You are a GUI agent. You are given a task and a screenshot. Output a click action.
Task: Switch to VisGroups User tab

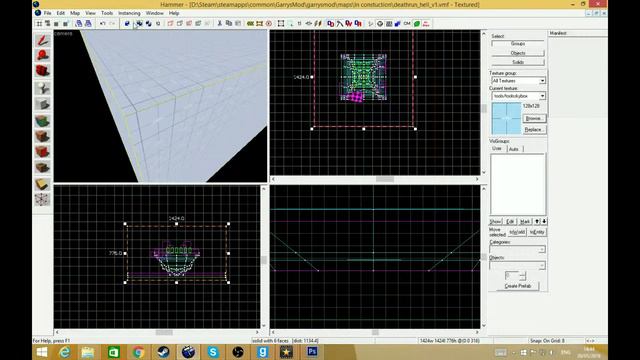[x=497, y=149]
